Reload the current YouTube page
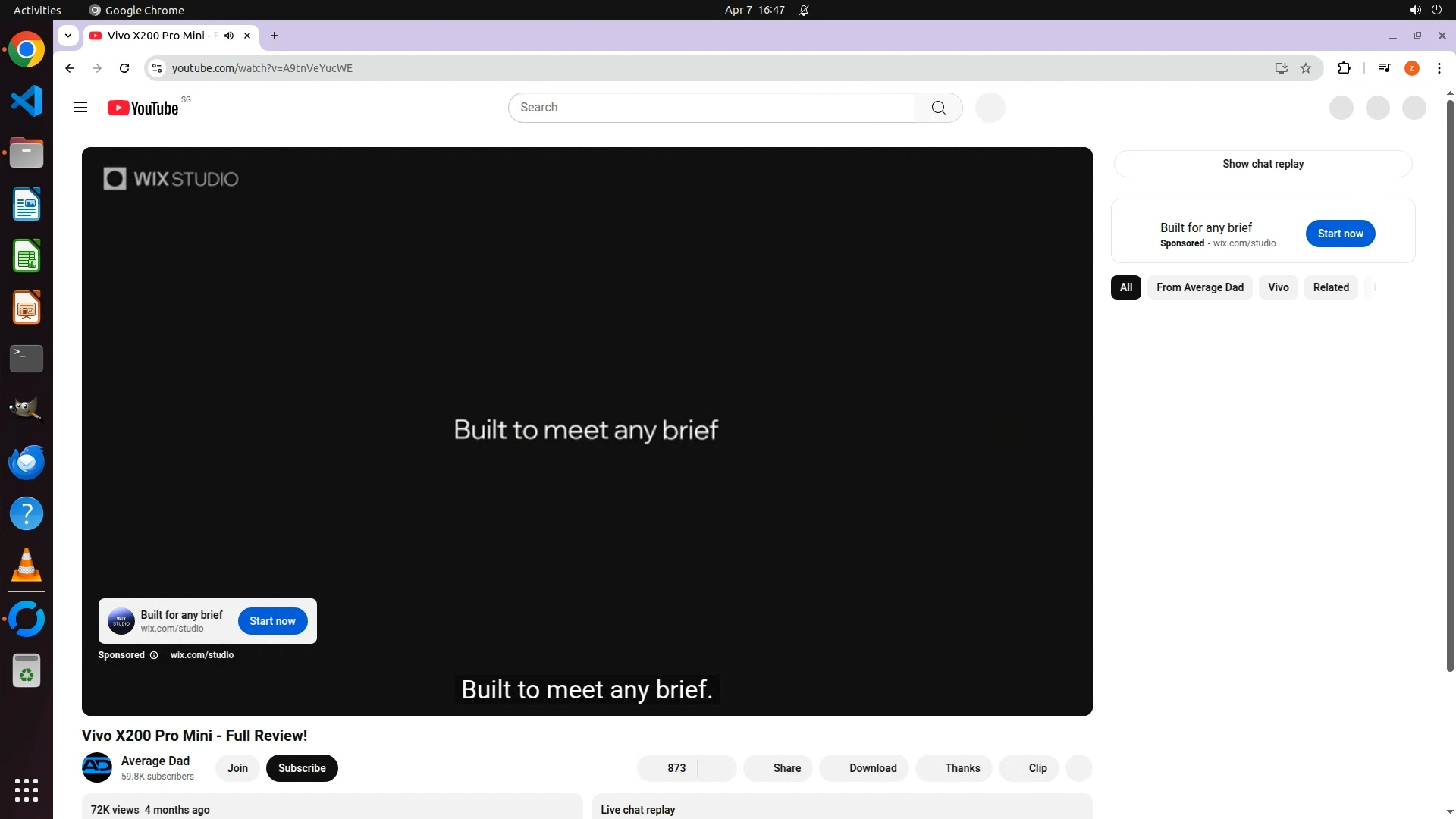The height and width of the screenshot is (819, 1456). point(124,68)
